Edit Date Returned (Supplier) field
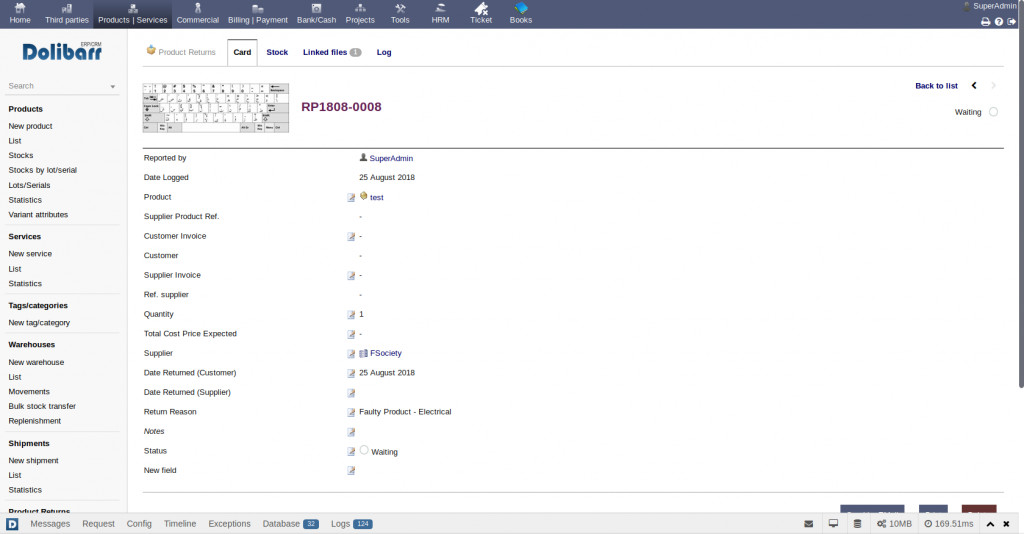1024x534 pixels. pyautogui.click(x=351, y=393)
